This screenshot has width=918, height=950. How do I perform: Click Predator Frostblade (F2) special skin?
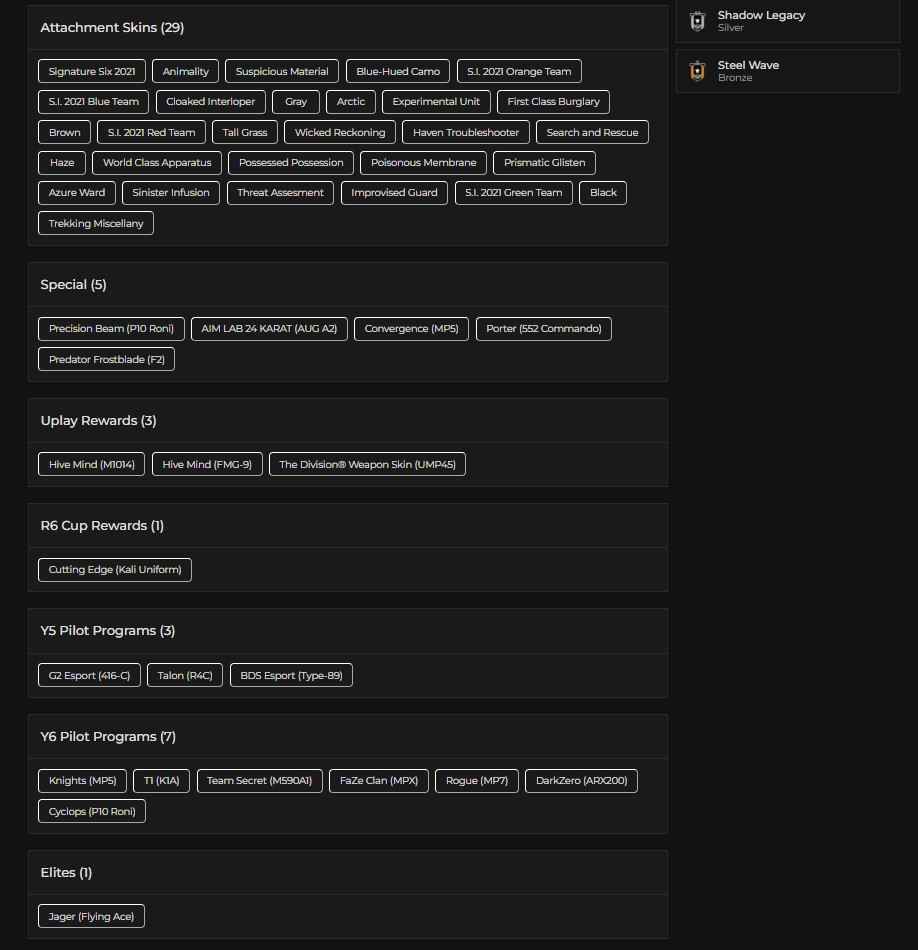[107, 360]
